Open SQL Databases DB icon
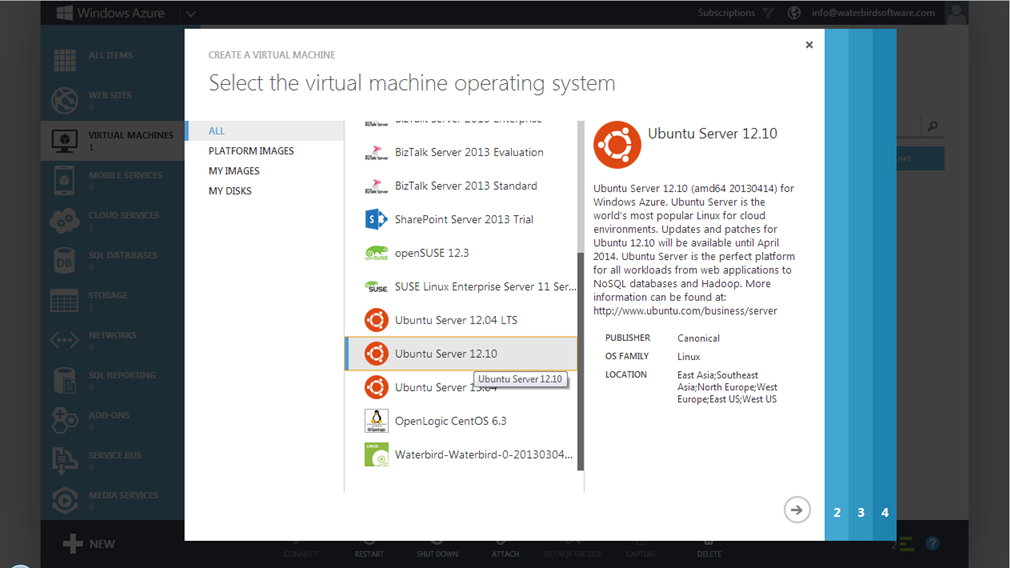This screenshot has width=1010, height=568. [x=64, y=261]
